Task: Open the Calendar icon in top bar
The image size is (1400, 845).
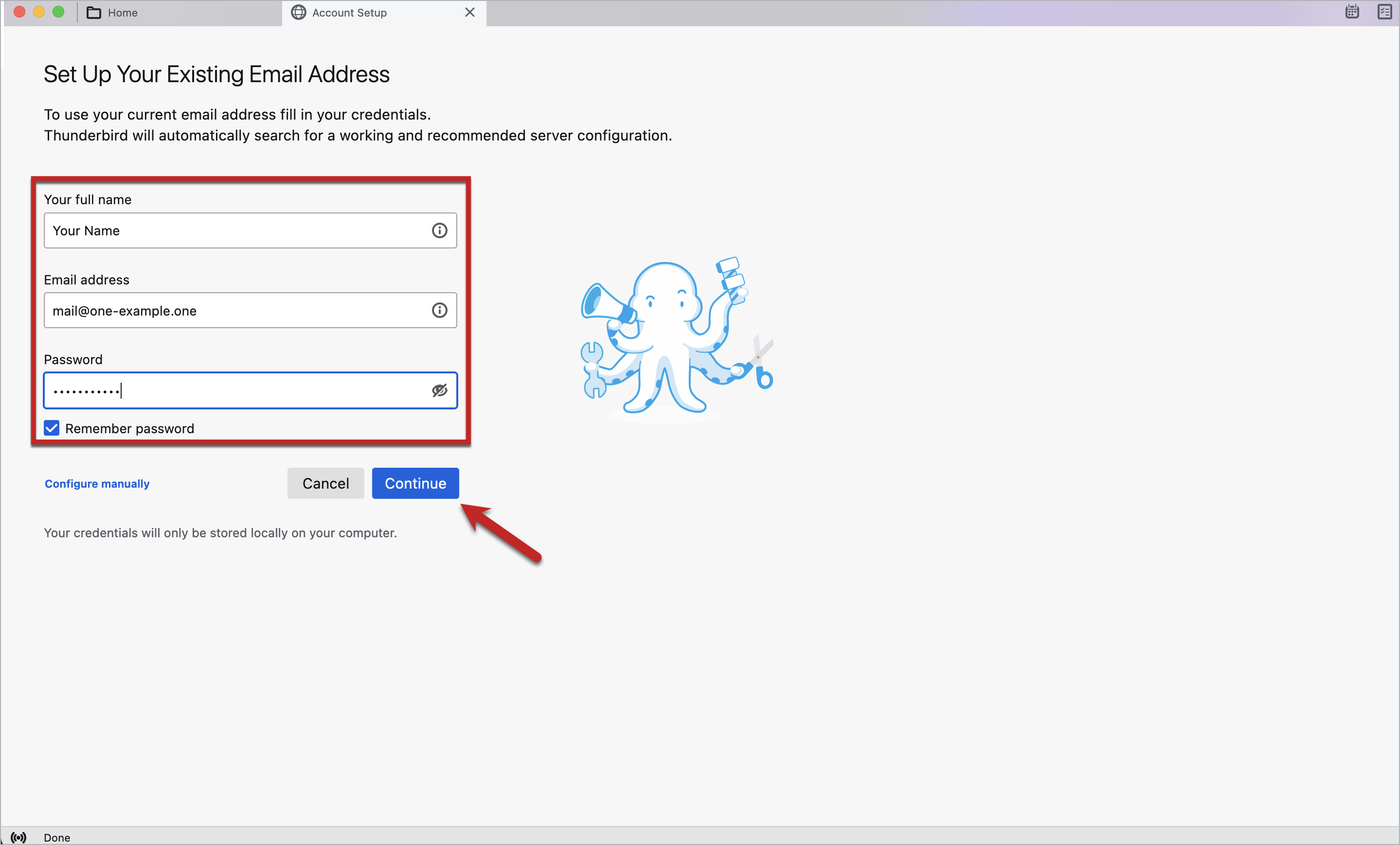Action: pyautogui.click(x=1352, y=12)
